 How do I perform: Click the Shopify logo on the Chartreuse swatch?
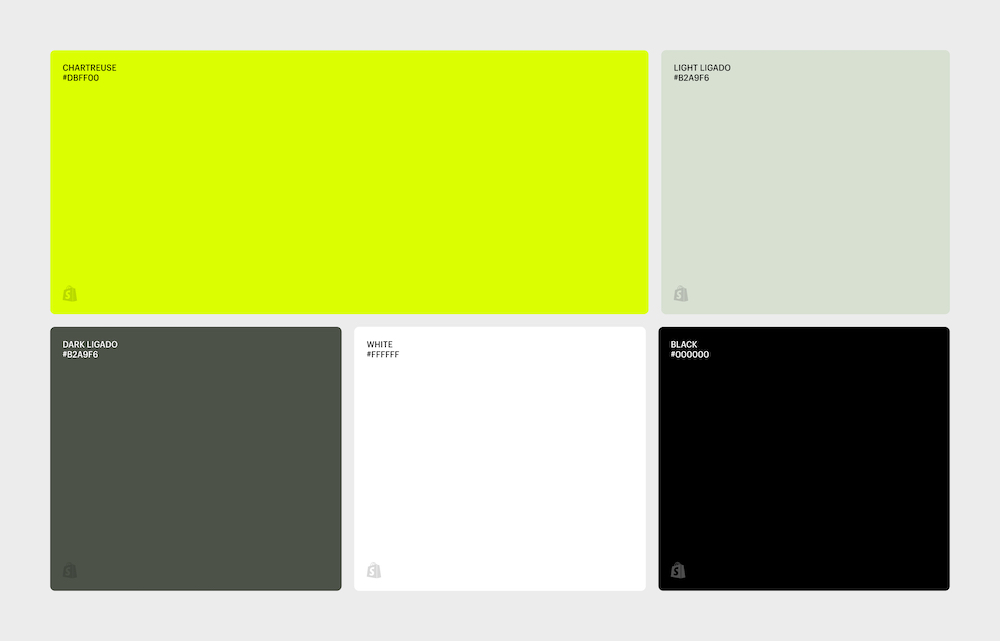[69, 293]
